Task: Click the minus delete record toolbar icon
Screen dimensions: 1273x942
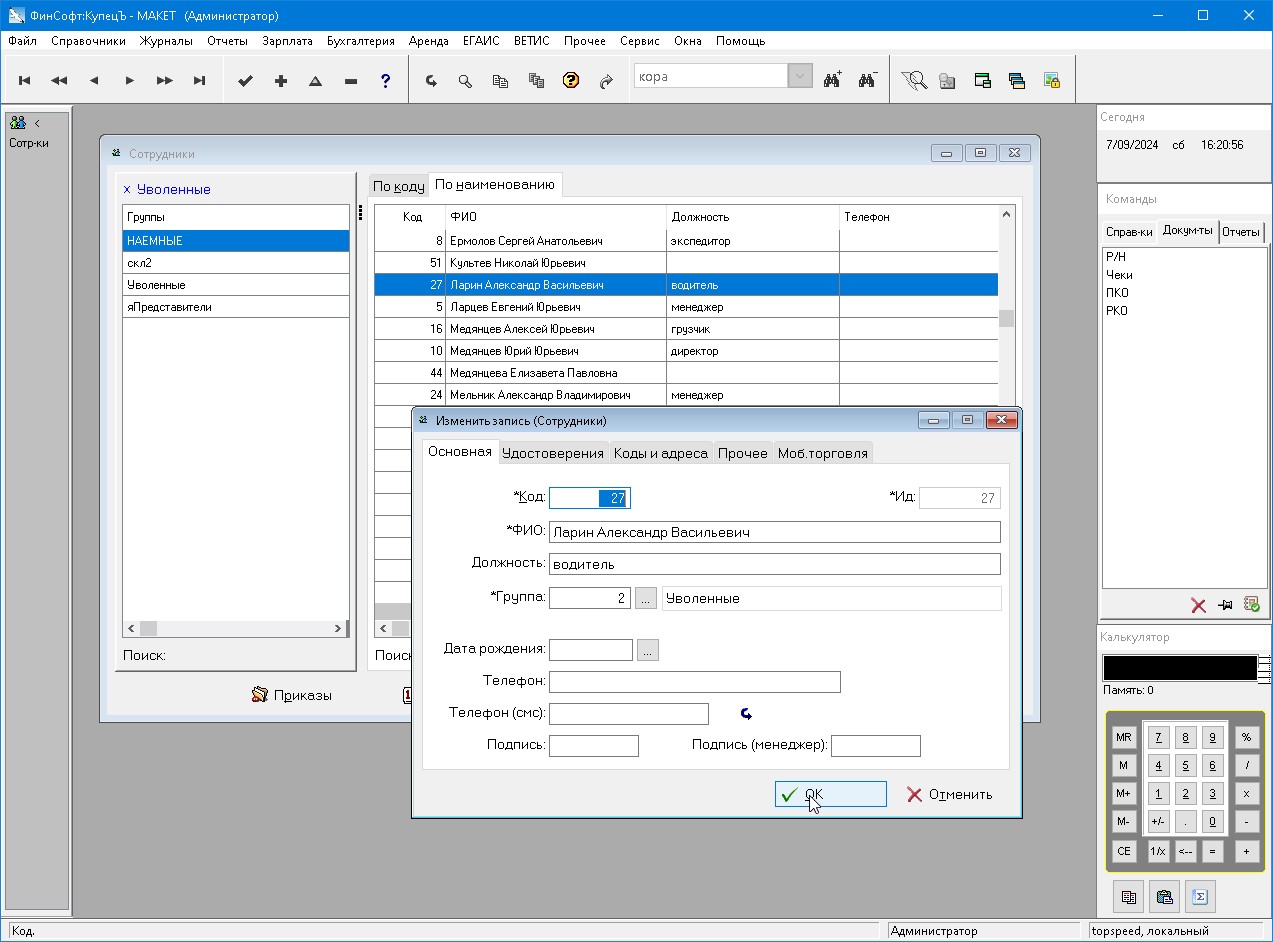Action: (351, 81)
